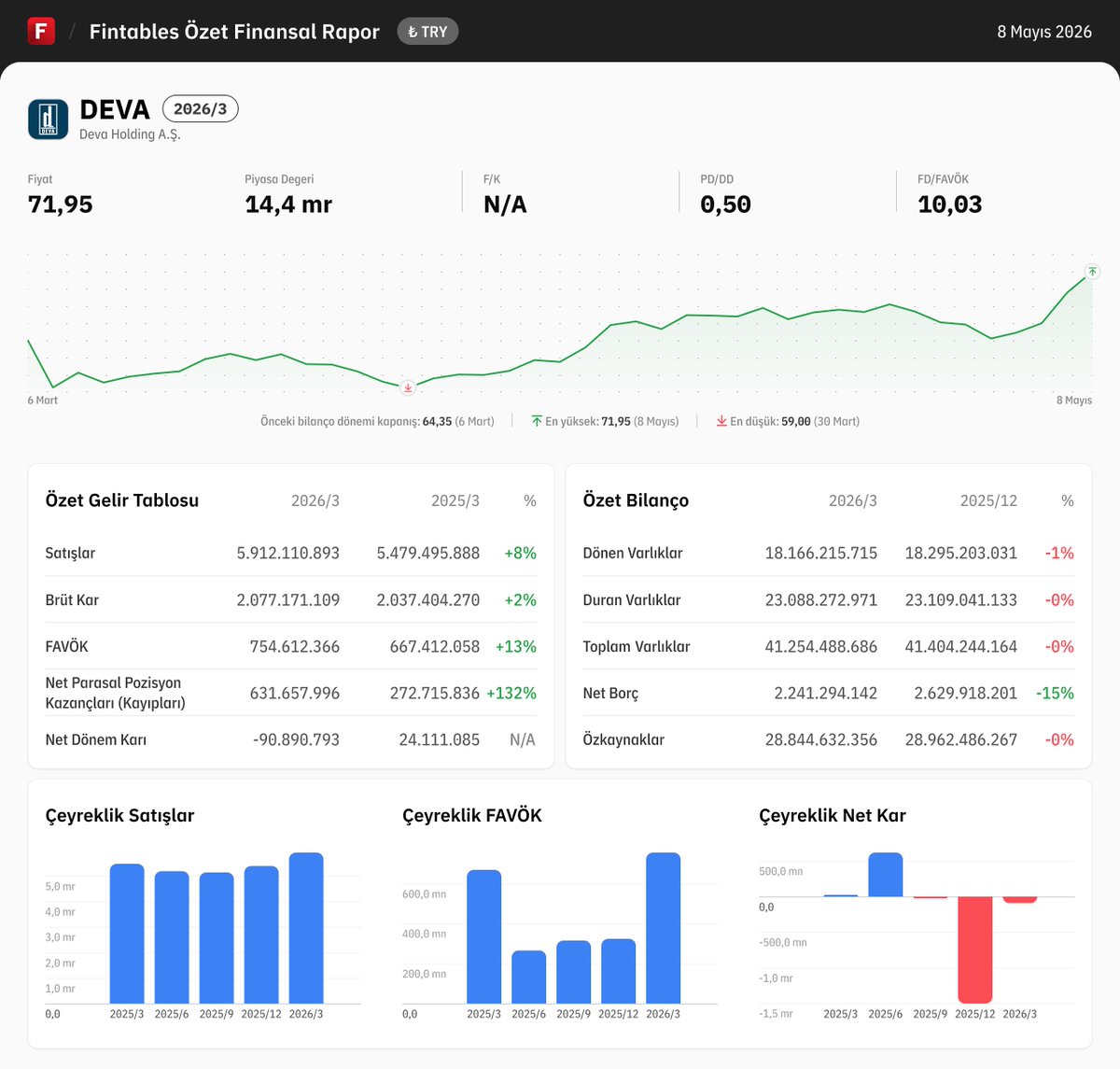Viewport: 1120px width, 1069px height.
Task: Click the Çeyreklik Satışlar chart title
Action: tap(120, 816)
